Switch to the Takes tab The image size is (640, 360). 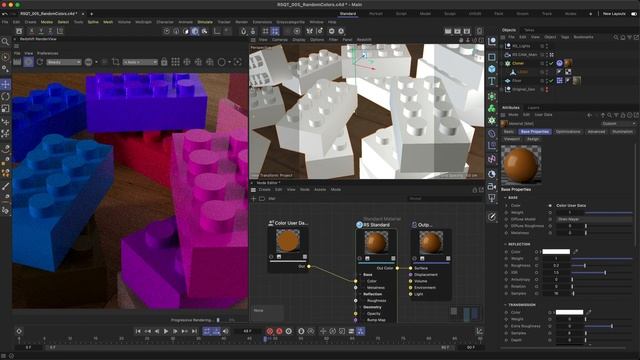pyautogui.click(x=529, y=30)
